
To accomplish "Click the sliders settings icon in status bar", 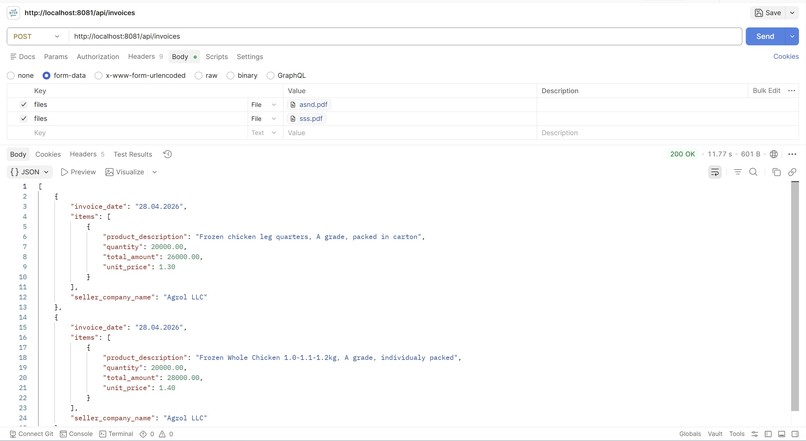I will click(x=755, y=434).
